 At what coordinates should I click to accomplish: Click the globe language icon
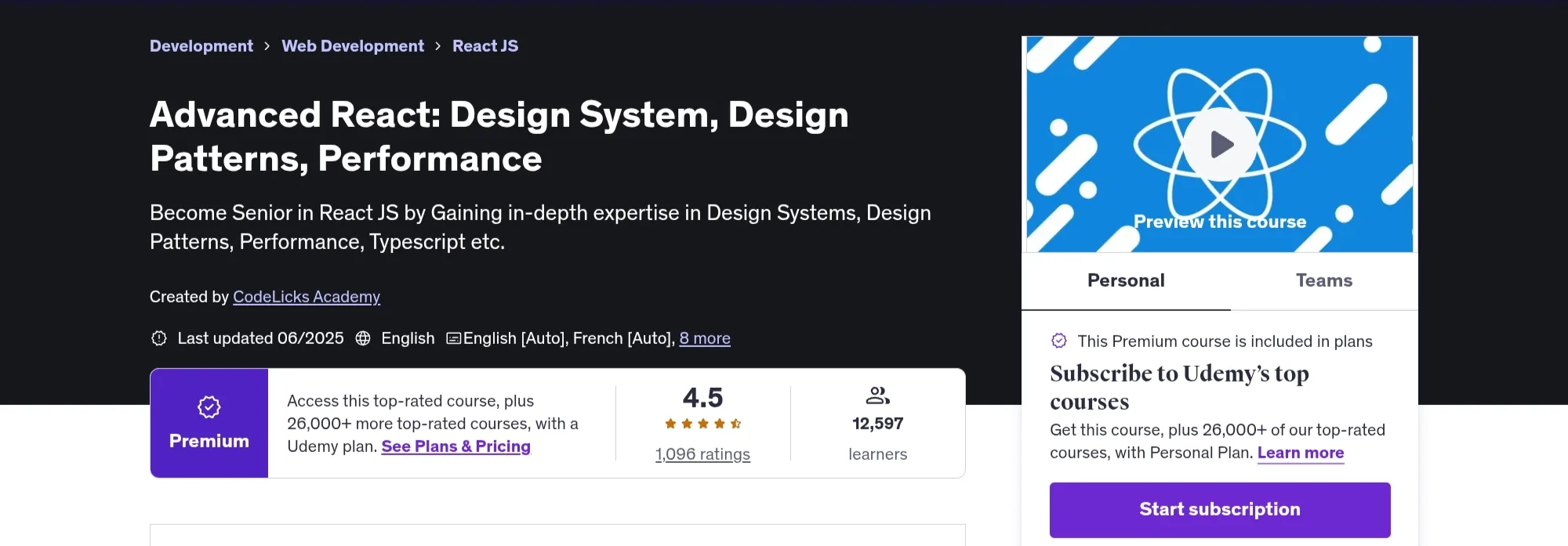click(x=363, y=338)
